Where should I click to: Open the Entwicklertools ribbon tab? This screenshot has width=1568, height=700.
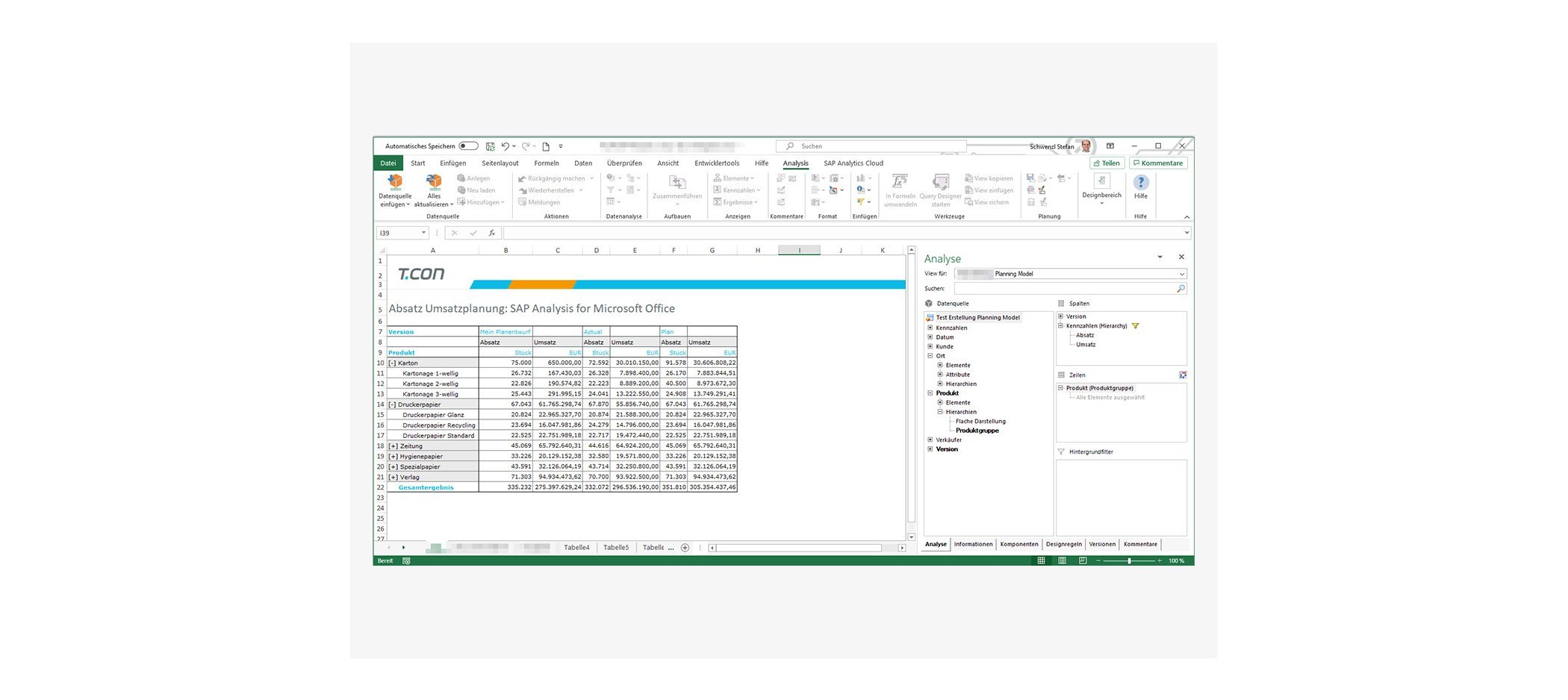pos(717,163)
